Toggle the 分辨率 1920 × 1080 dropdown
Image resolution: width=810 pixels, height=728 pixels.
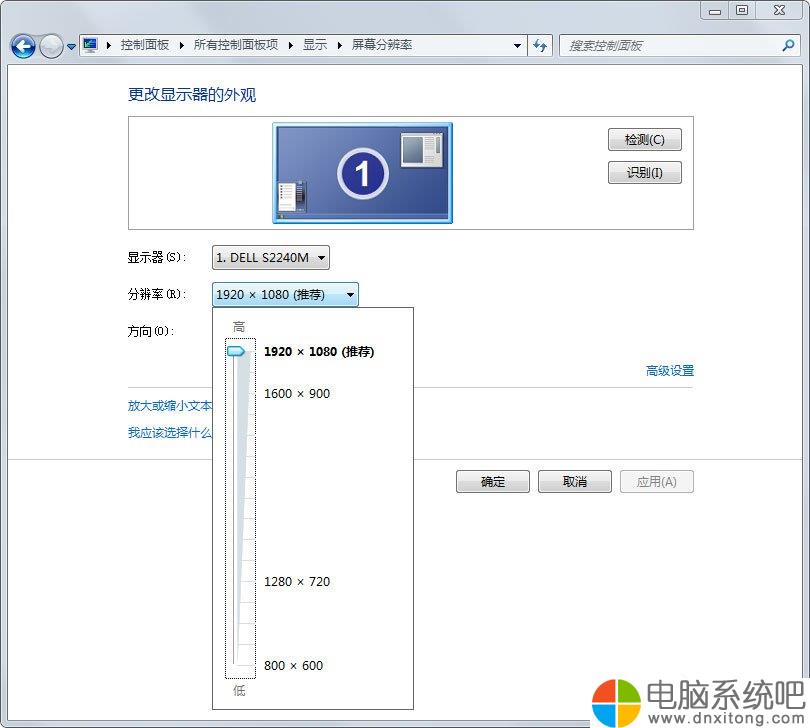285,295
